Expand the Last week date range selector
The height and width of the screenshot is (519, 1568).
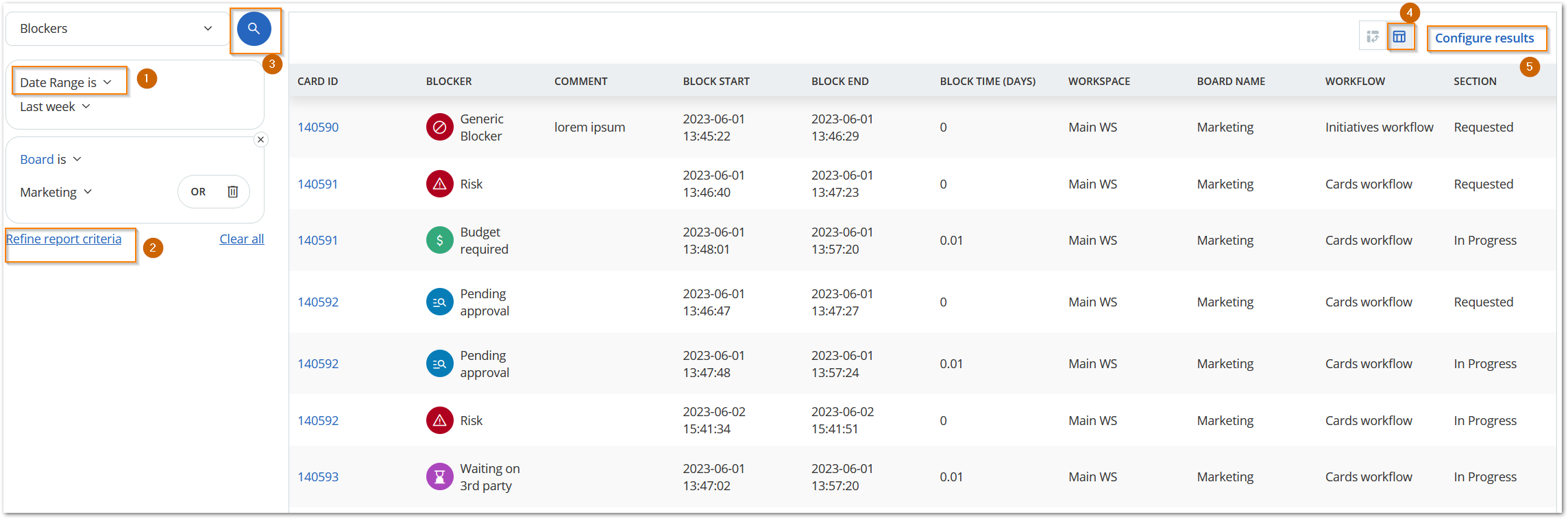coord(53,106)
